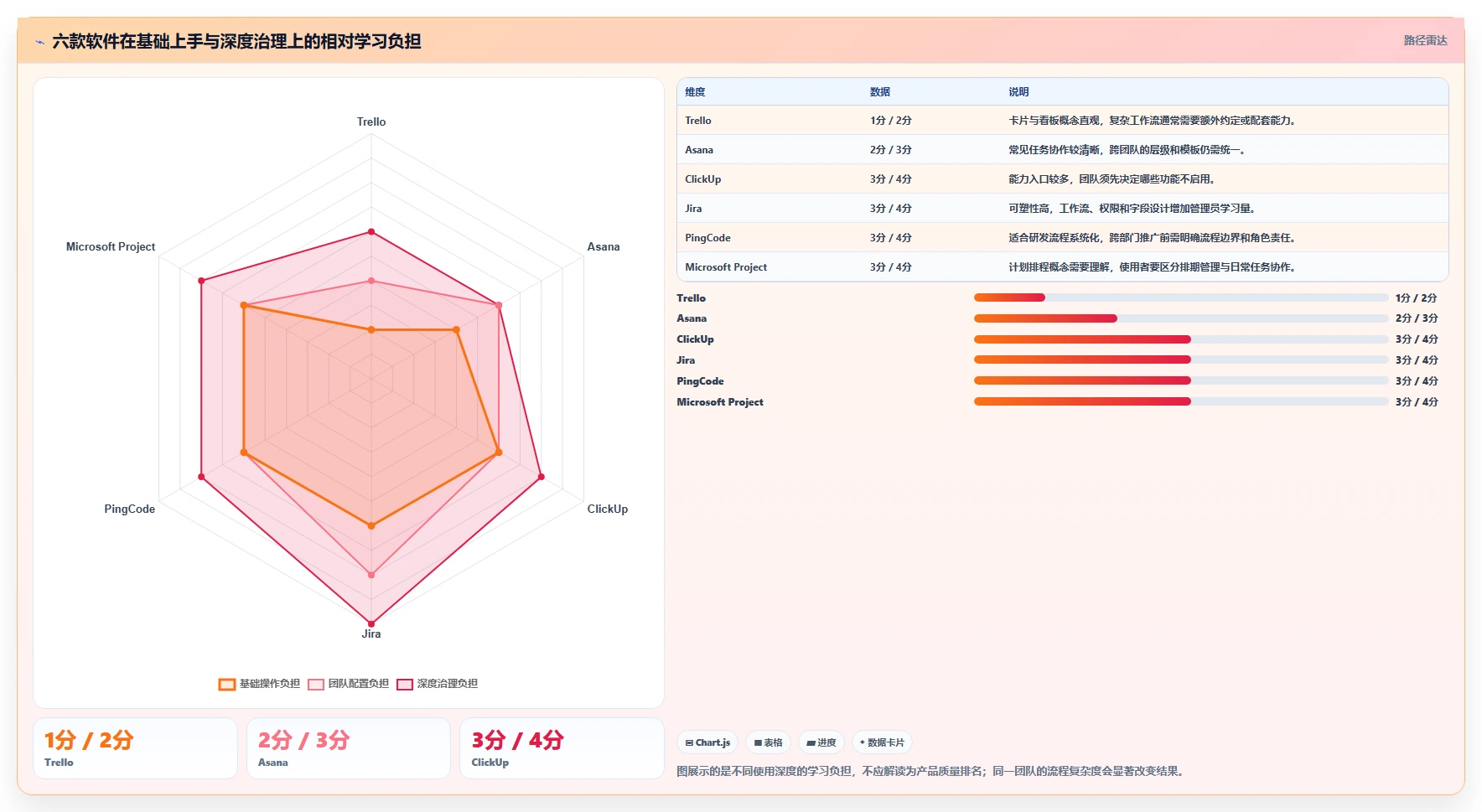Click Microsoft Project name cell in the table
Screen dimensions: 1482x812
726,267
